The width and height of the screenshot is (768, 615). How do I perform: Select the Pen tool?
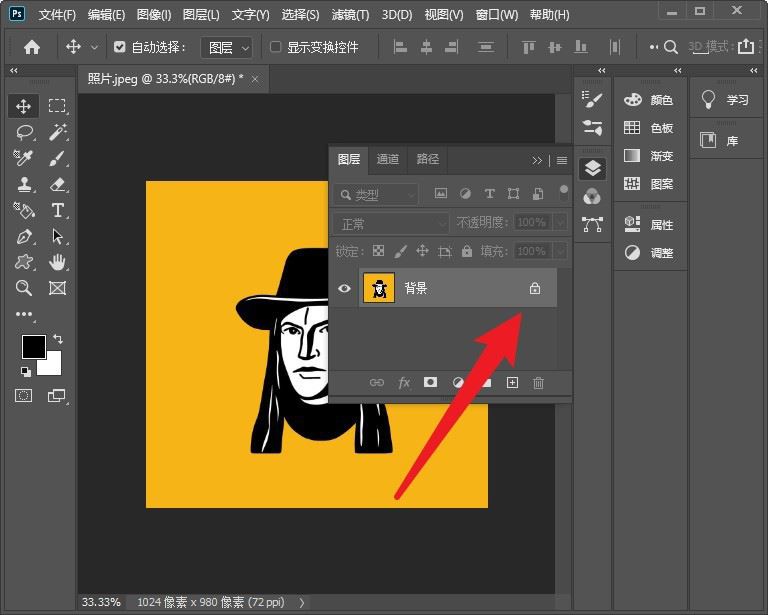click(24, 237)
